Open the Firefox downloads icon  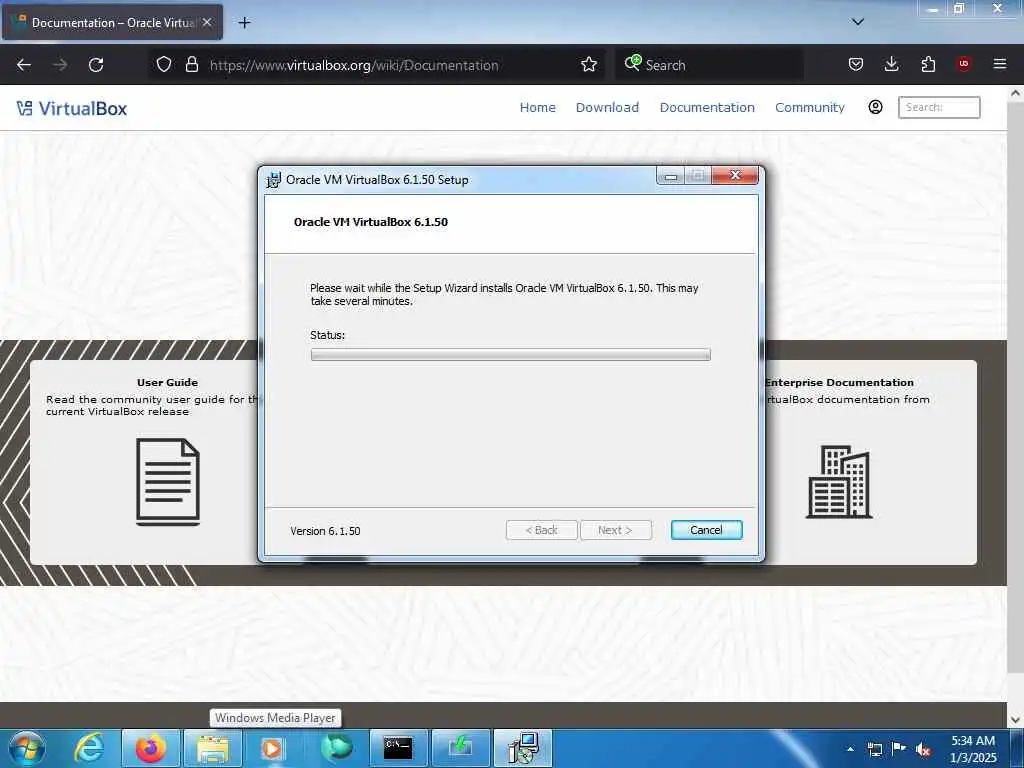pyautogui.click(x=891, y=64)
